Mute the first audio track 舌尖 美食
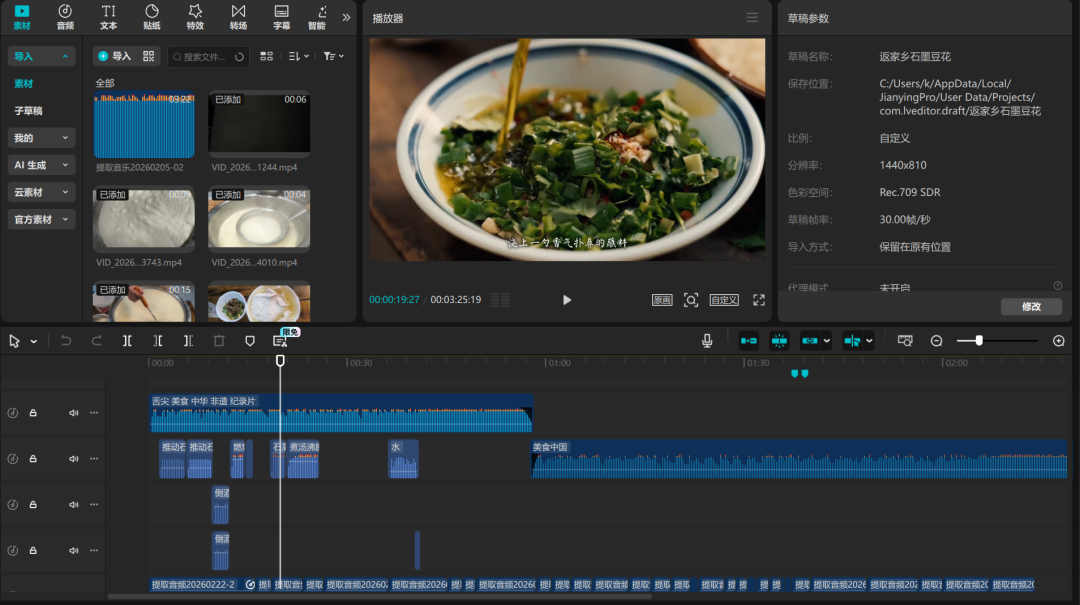The height and width of the screenshot is (605, 1080). click(x=73, y=412)
